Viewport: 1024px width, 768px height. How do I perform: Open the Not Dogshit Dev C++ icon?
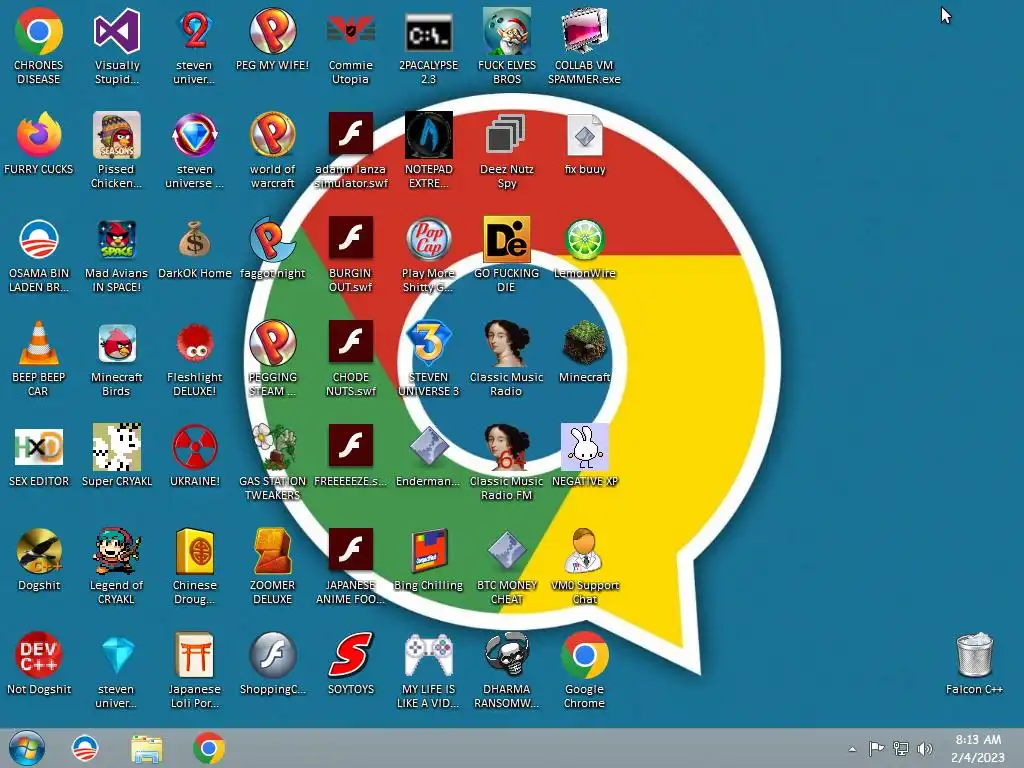coord(39,655)
